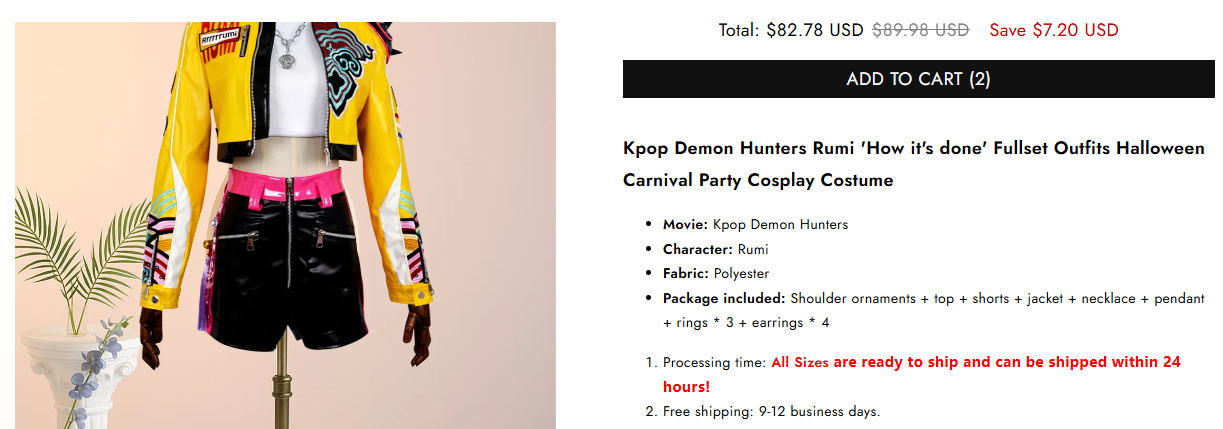Click the ADD TO CART (2) button
Image resolution: width=1223 pixels, height=429 pixels.
(x=918, y=79)
